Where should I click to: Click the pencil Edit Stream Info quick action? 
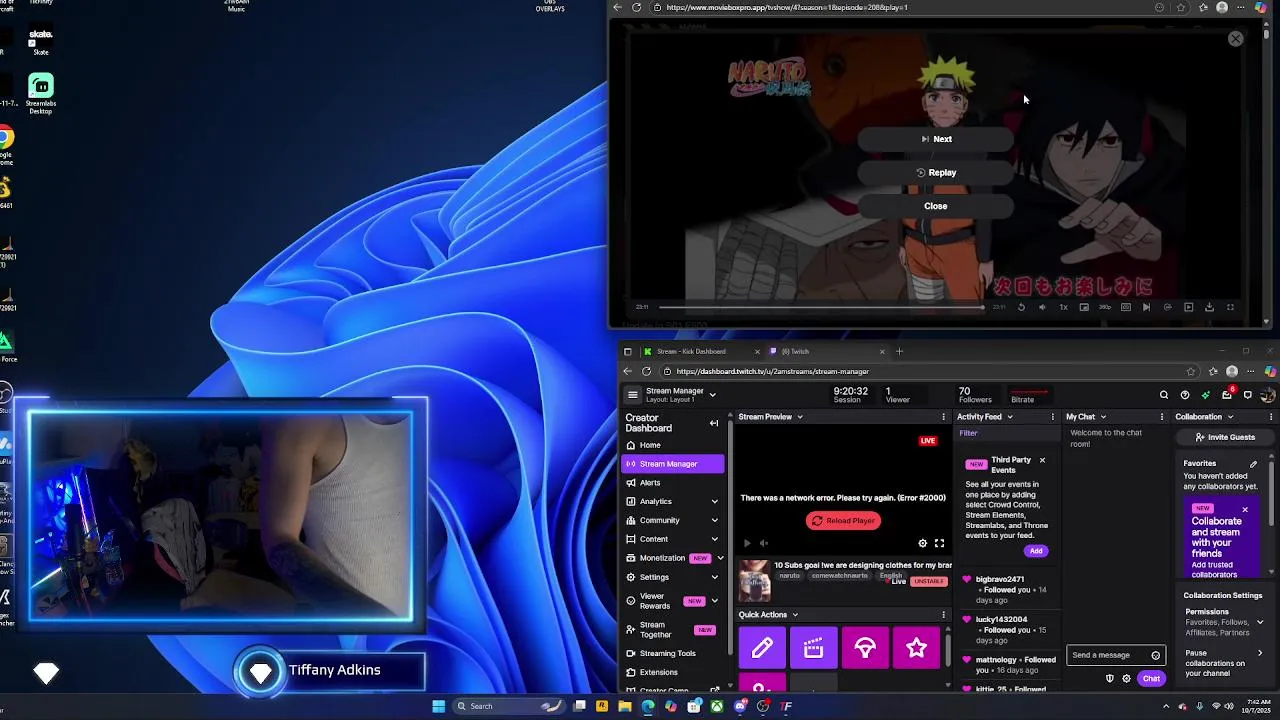click(762, 649)
